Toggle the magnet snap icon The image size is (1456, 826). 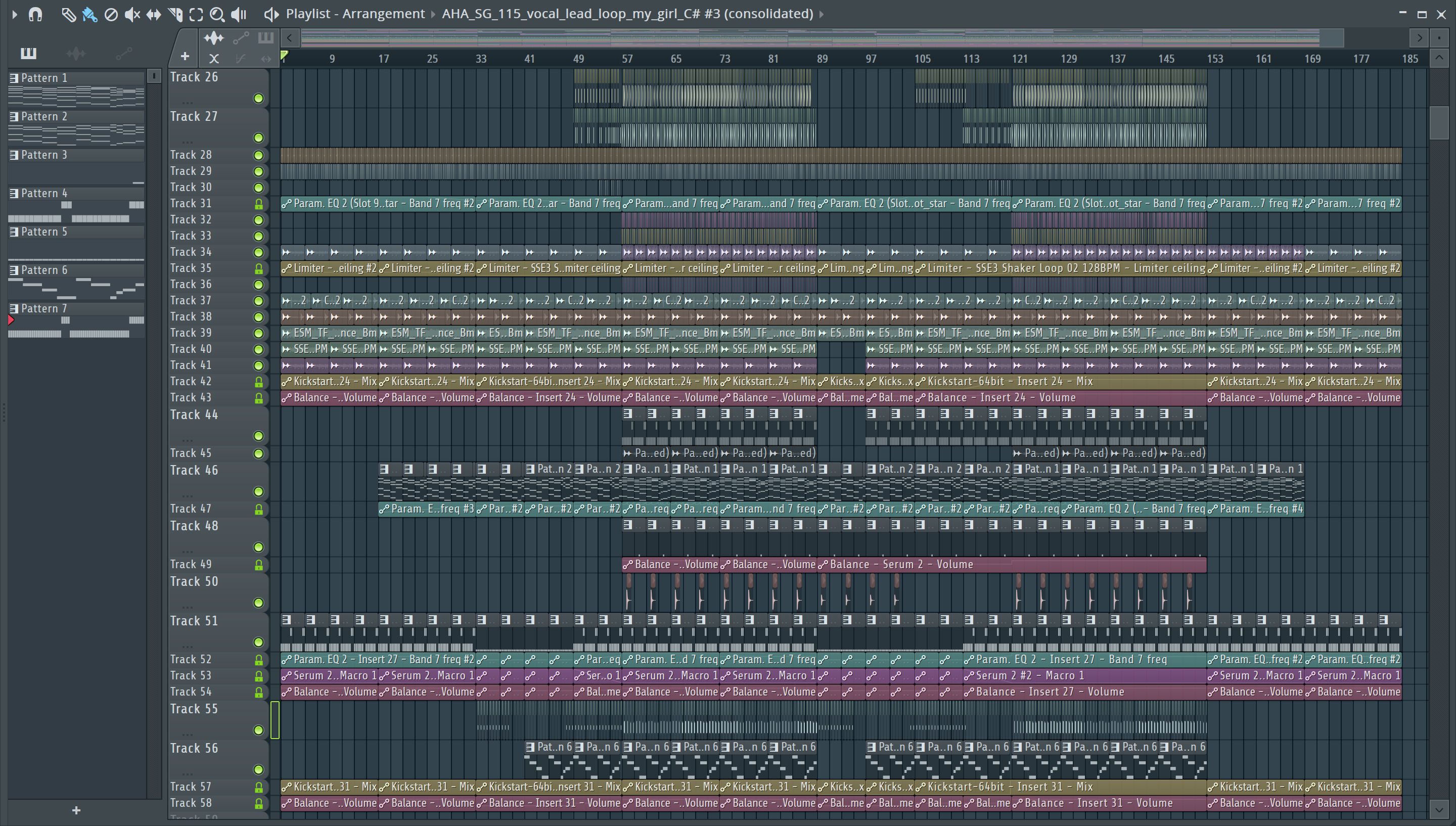35,14
